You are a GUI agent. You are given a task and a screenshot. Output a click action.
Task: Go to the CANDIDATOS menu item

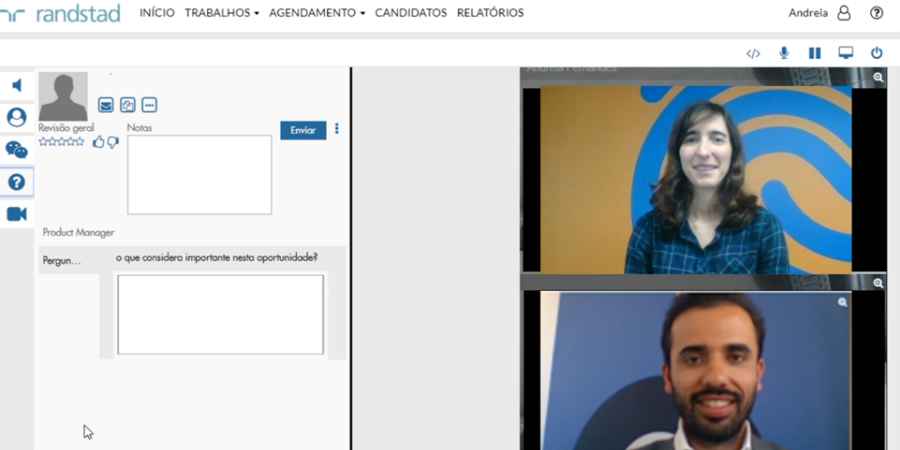[410, 13]
